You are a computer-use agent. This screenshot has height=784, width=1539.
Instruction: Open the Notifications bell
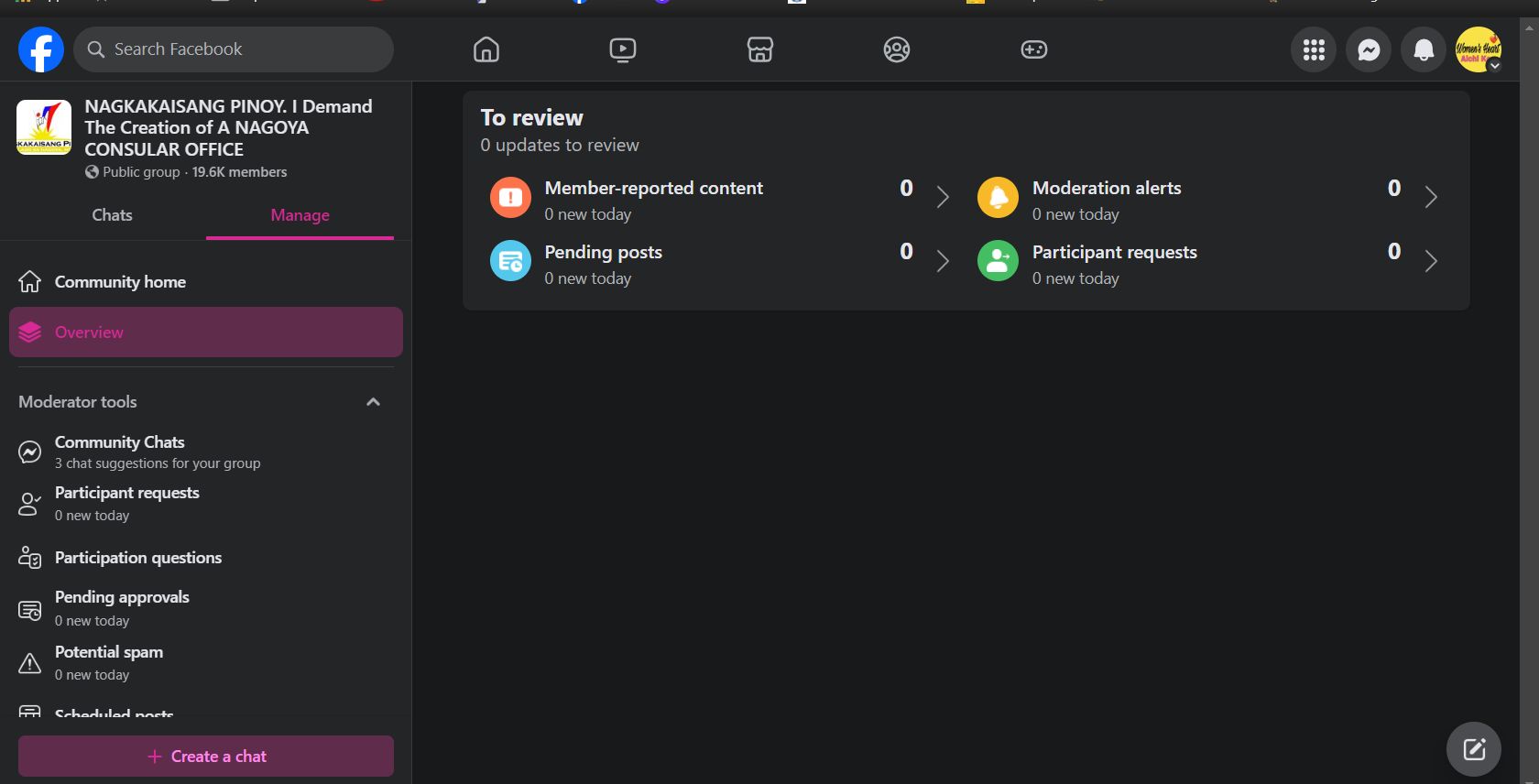click(x=1424, y=49)
